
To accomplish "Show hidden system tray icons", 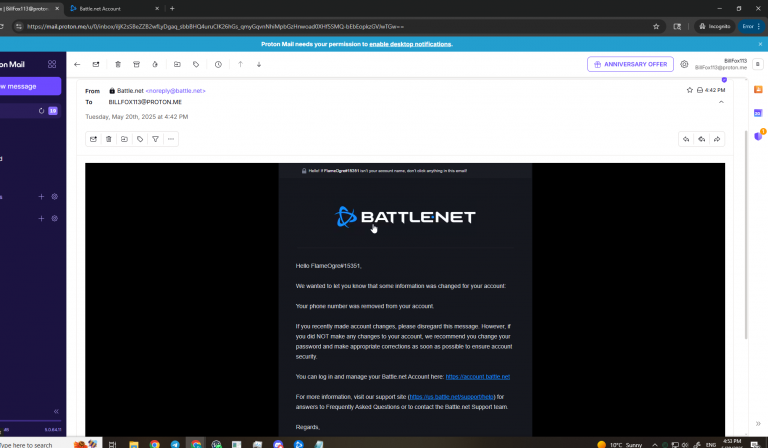I will click(654, 445).
